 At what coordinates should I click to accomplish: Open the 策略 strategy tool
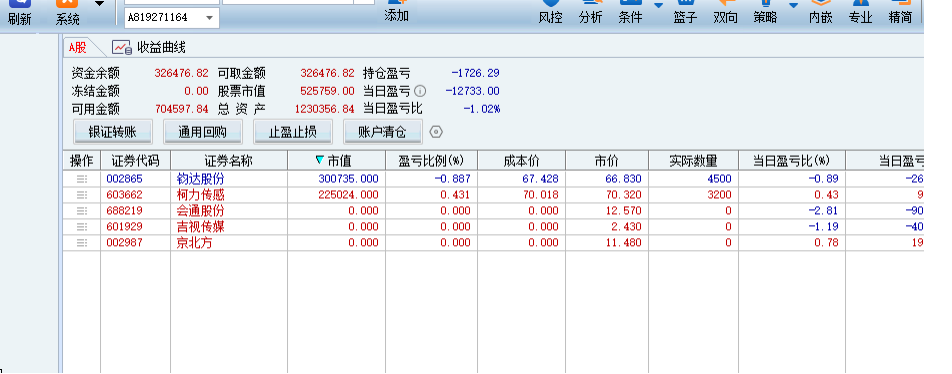(765, 12)
